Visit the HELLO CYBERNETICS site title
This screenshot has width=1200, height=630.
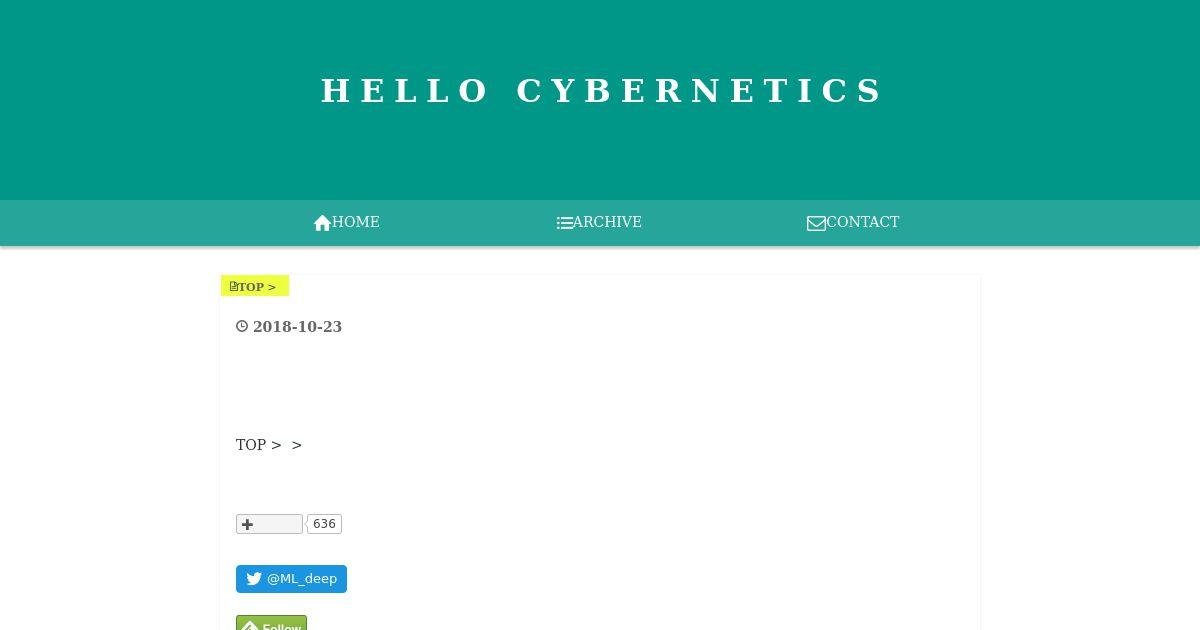pyautogui.click(x=602, y=91)
